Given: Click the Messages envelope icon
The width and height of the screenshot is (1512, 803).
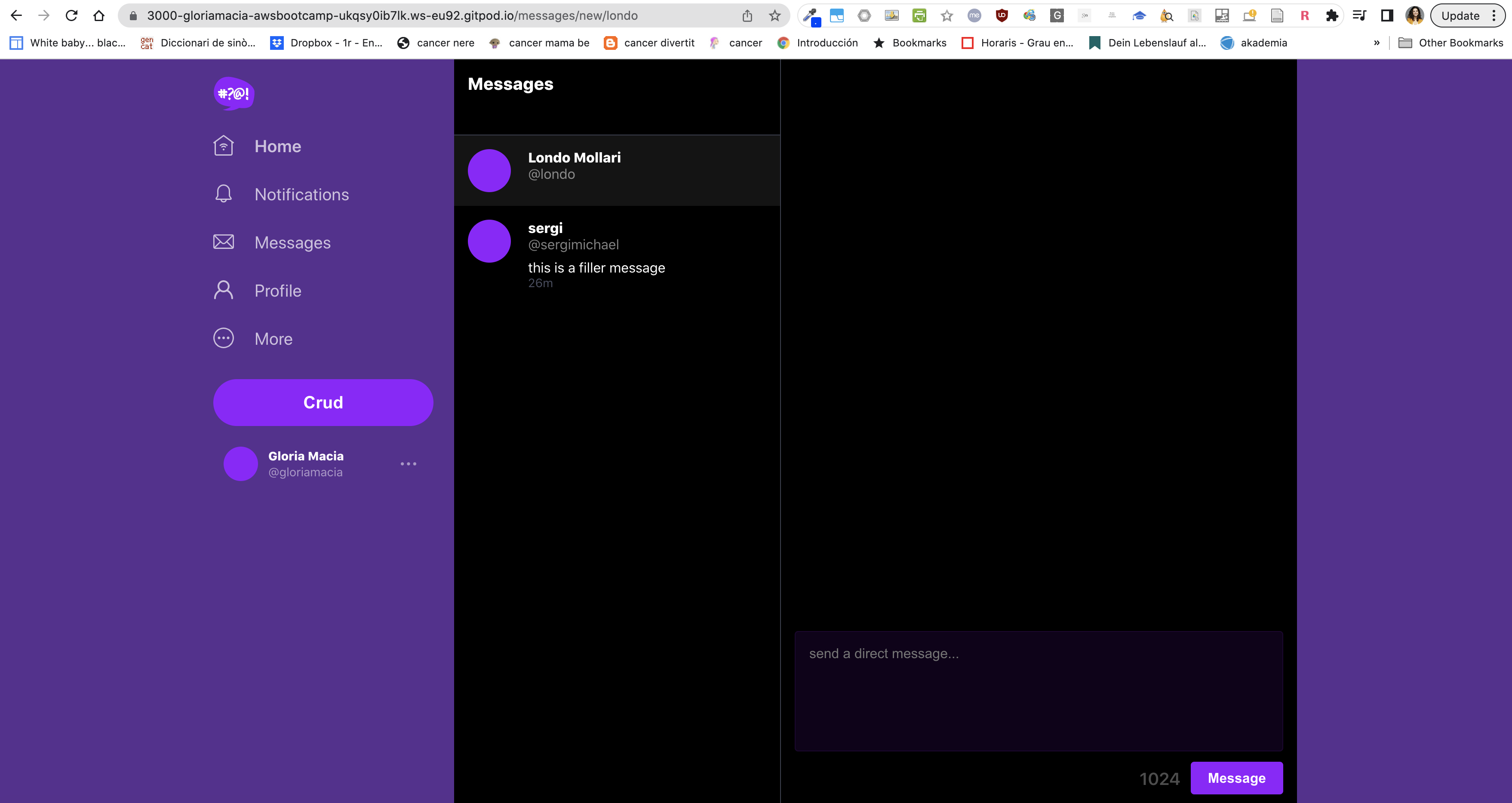Looking at the screenshot, I should [x=223, y=242].
